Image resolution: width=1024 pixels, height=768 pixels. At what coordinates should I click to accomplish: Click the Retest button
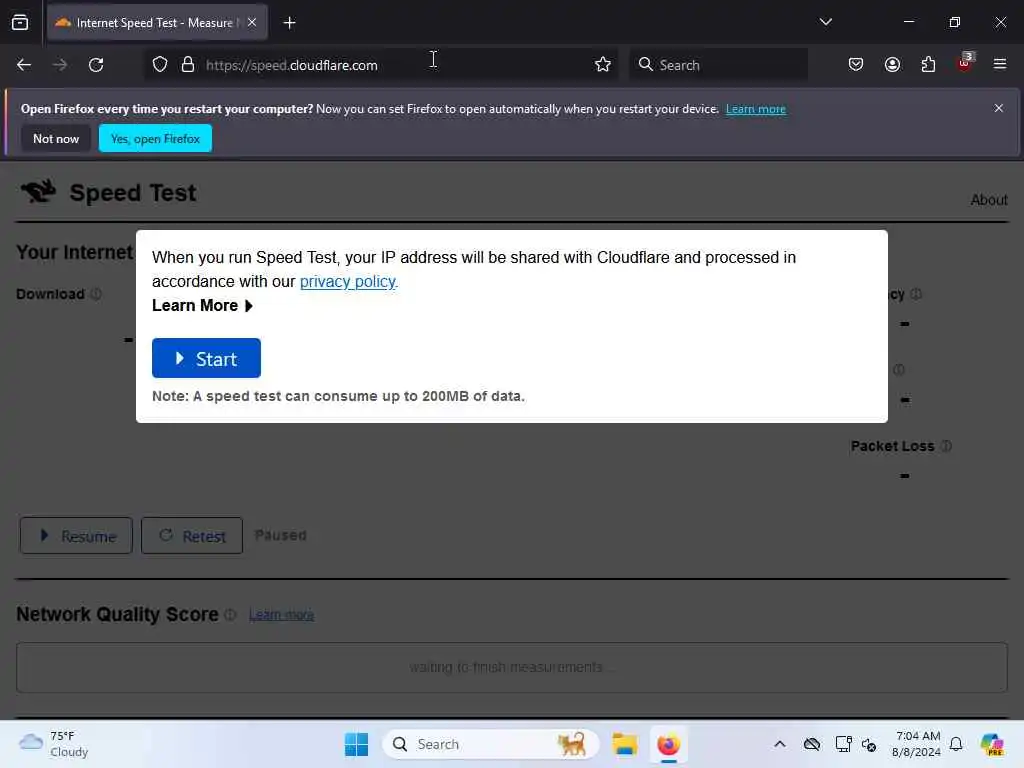[192, 536]
